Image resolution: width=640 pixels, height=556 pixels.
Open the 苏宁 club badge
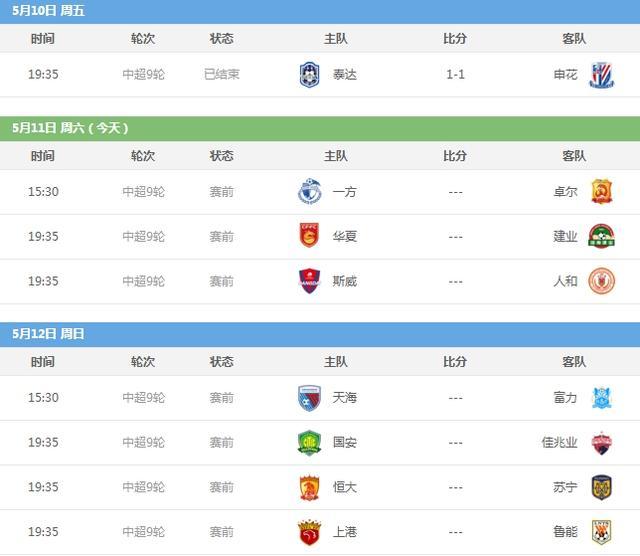602,487
